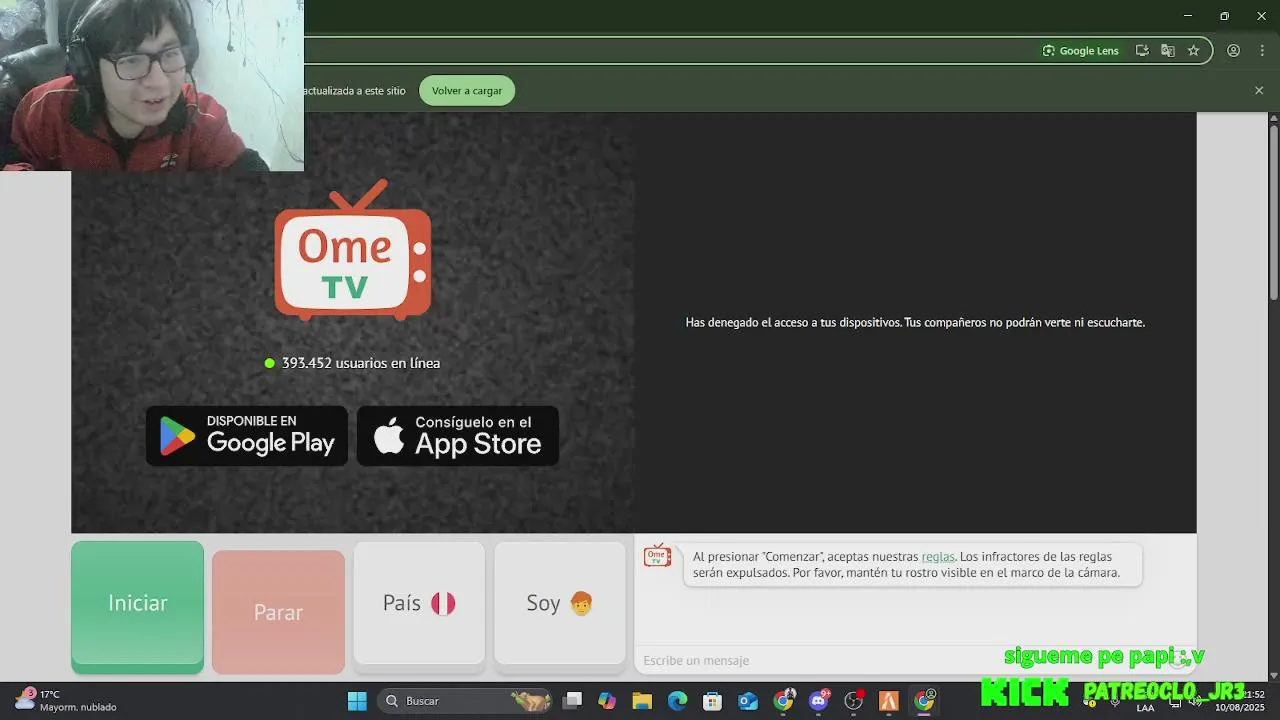Click the translate page icon
This screenshot has height=720, width=1280.
coord(1167,50)
